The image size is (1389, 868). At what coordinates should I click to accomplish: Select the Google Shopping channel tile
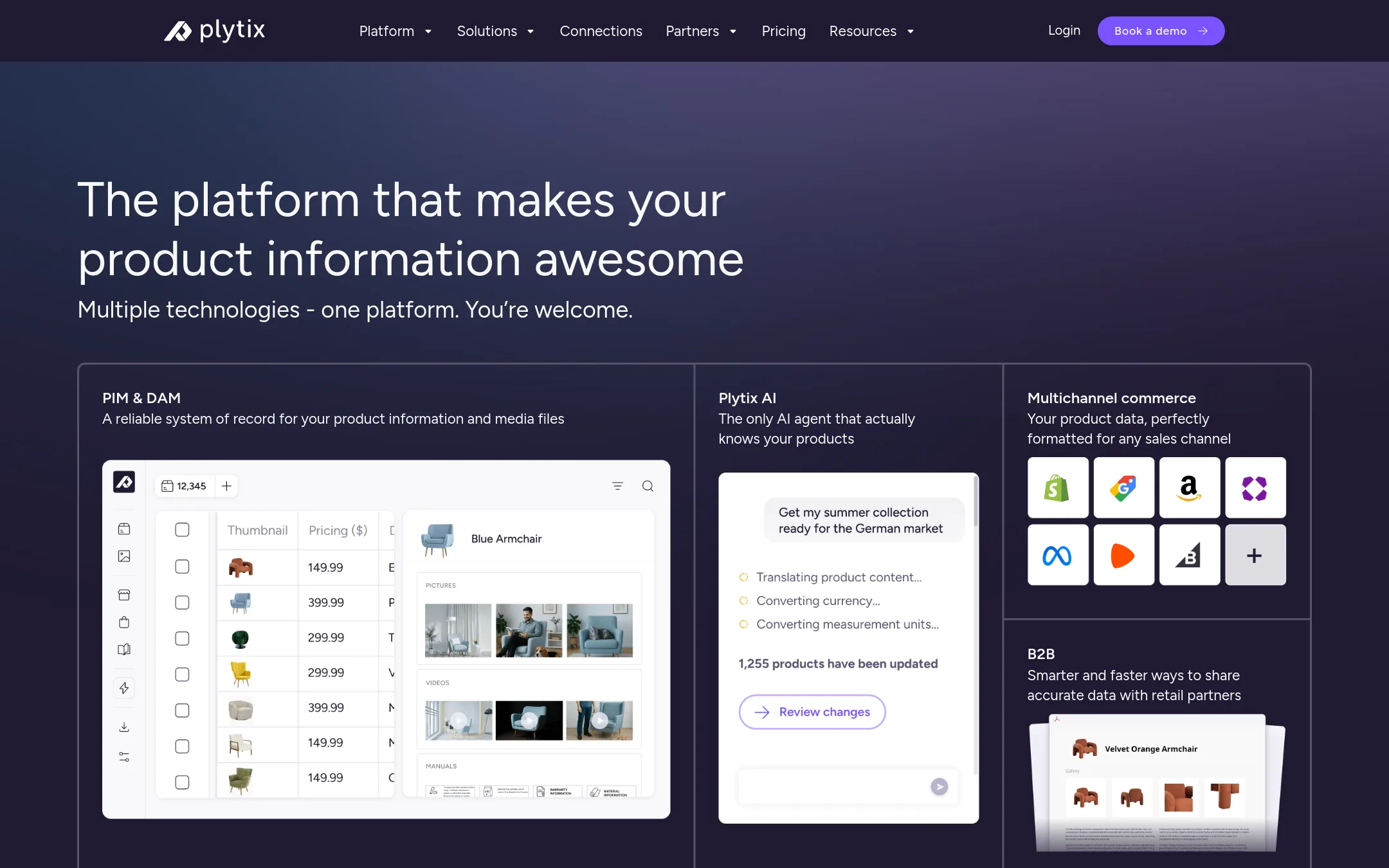coord(1123,487)
